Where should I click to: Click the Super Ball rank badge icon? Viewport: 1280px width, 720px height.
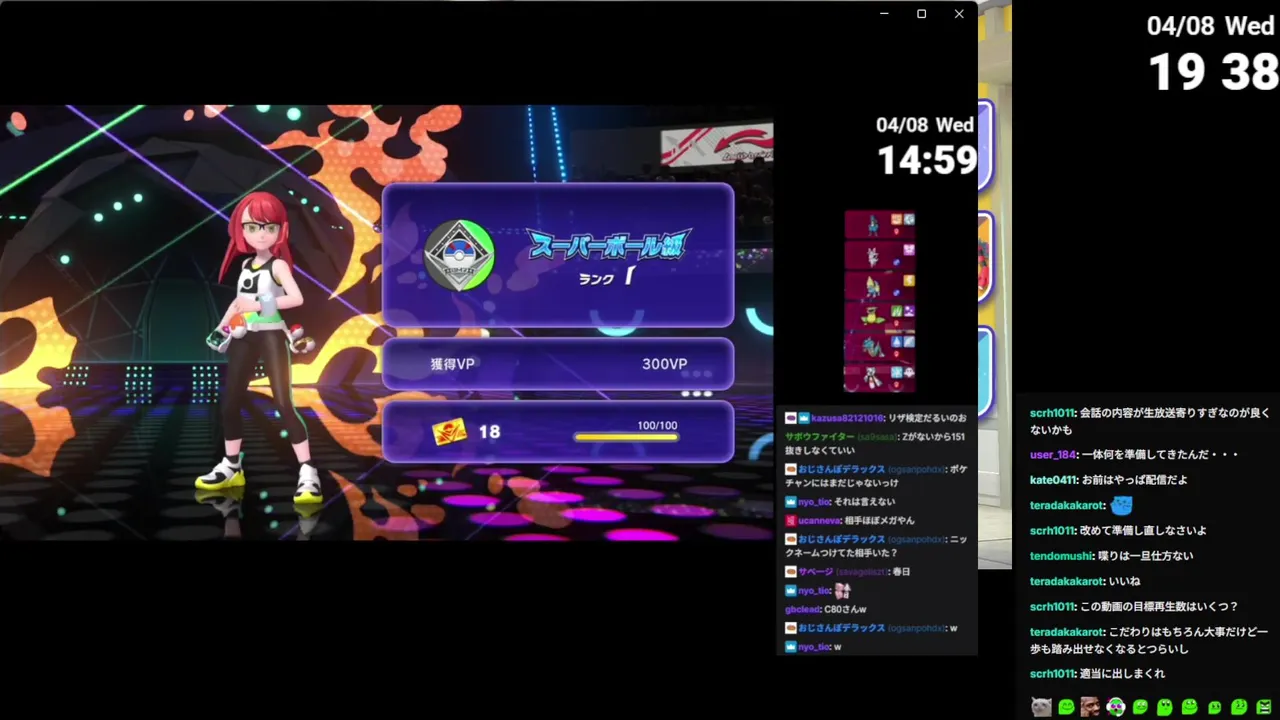click(x=459, y=255)
